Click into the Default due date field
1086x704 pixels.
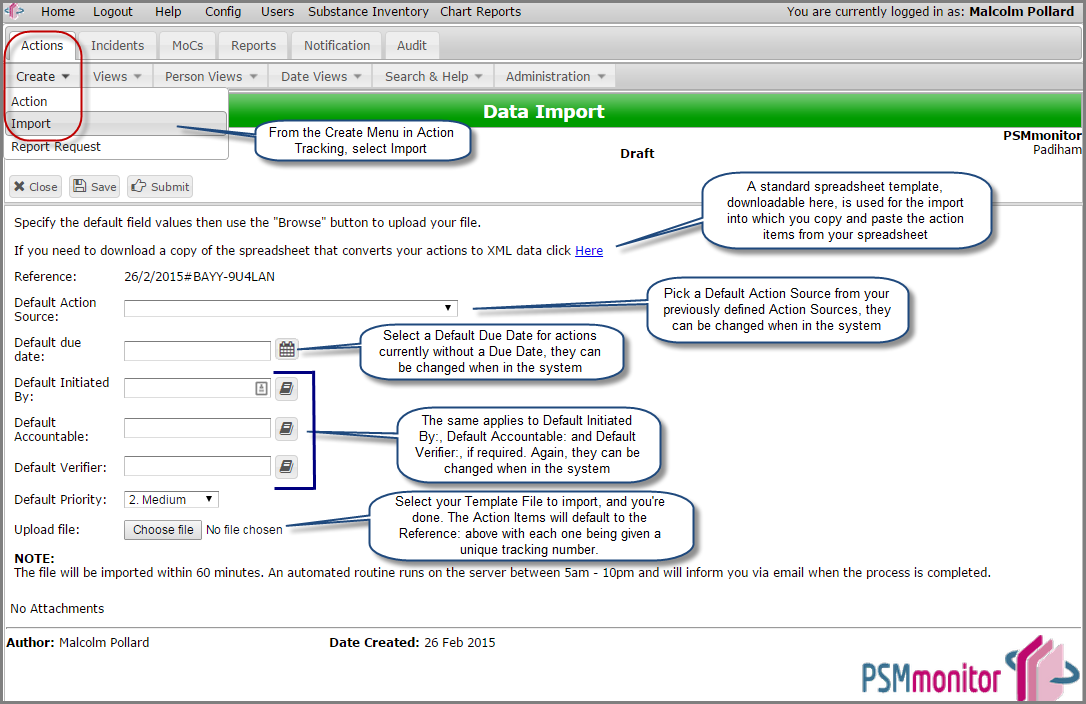point(197,350)
